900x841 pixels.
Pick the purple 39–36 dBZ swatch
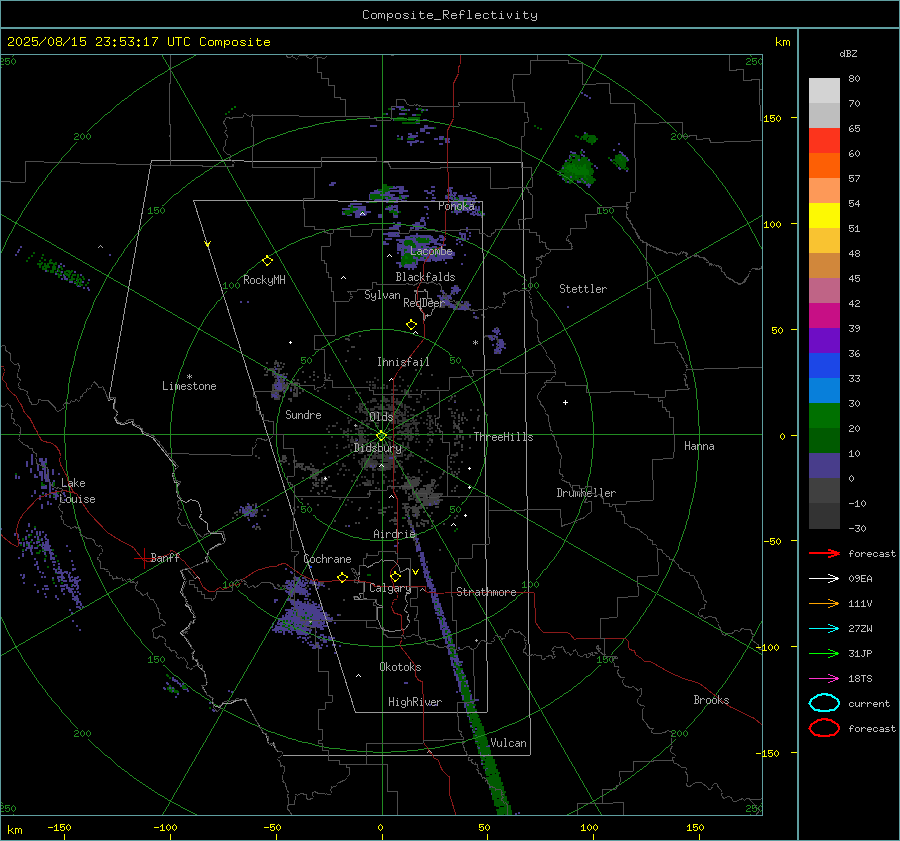coord(824,341)
